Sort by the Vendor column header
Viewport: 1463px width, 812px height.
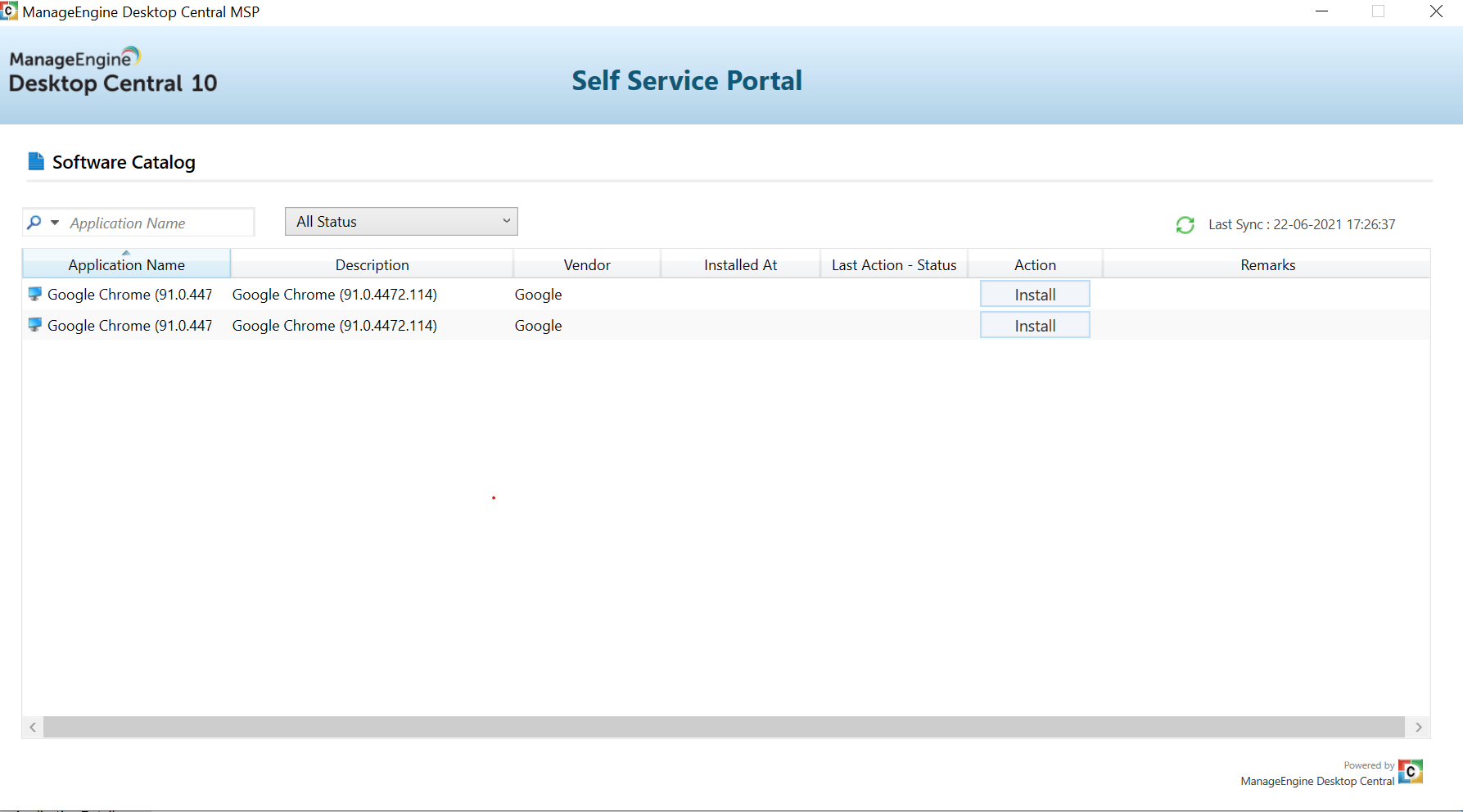tap(587, 264)
